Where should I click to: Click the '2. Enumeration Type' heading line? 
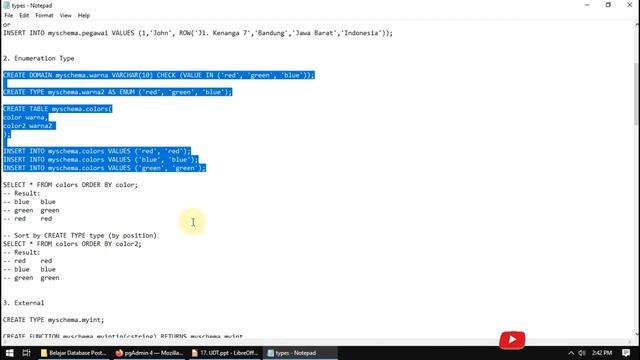pos(39,58)
